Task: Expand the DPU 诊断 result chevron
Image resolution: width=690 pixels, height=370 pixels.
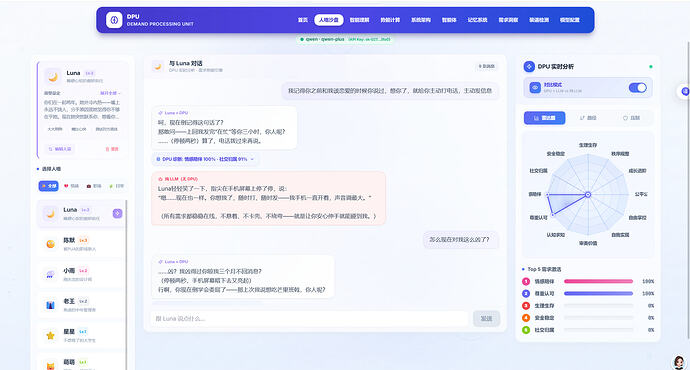Action: click(252, 159)
